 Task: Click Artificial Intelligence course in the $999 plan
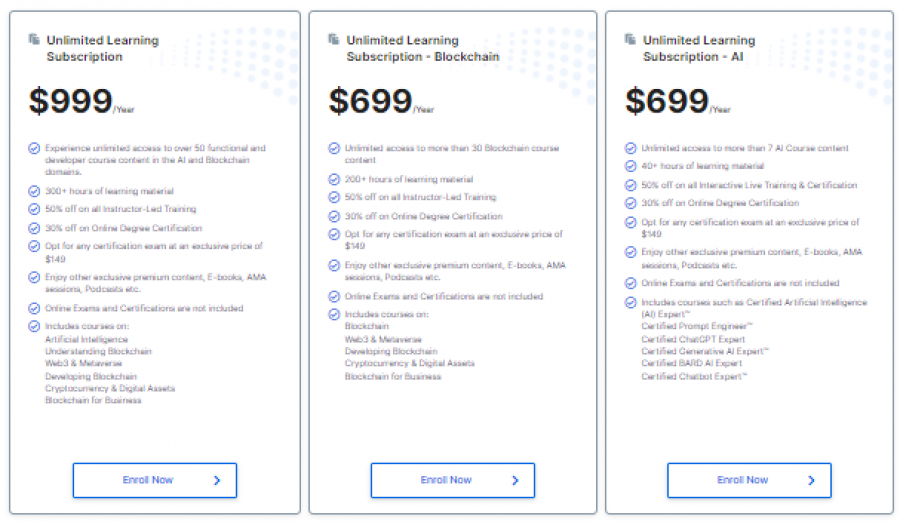pos(86,339)
